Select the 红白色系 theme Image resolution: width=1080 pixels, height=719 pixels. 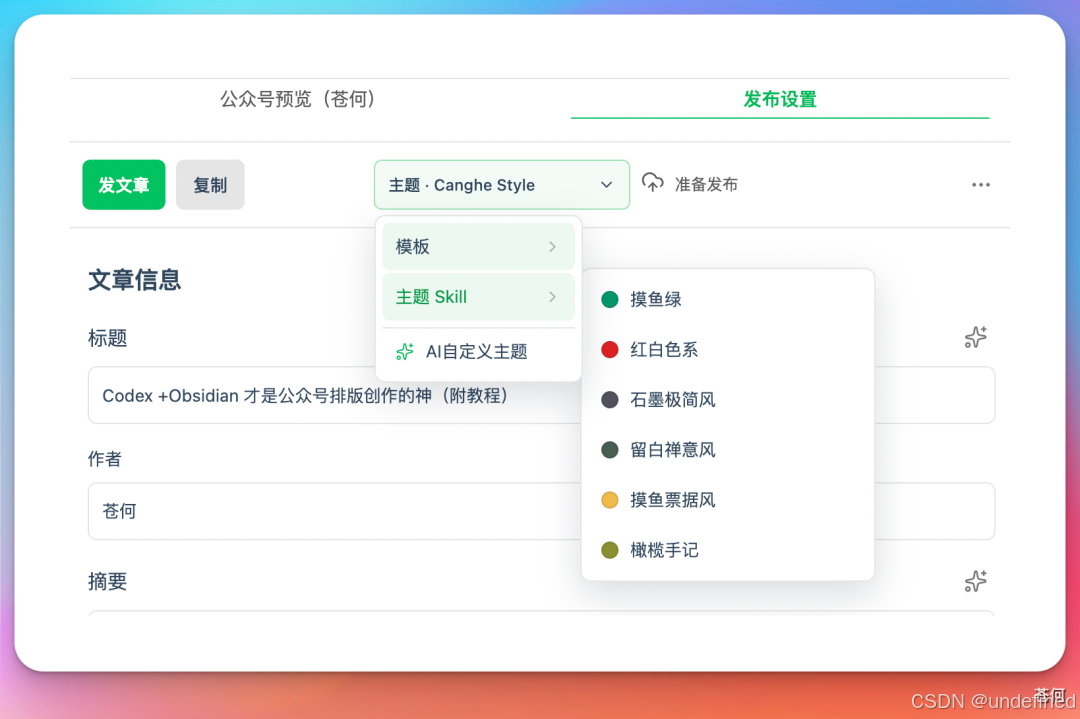727,349
